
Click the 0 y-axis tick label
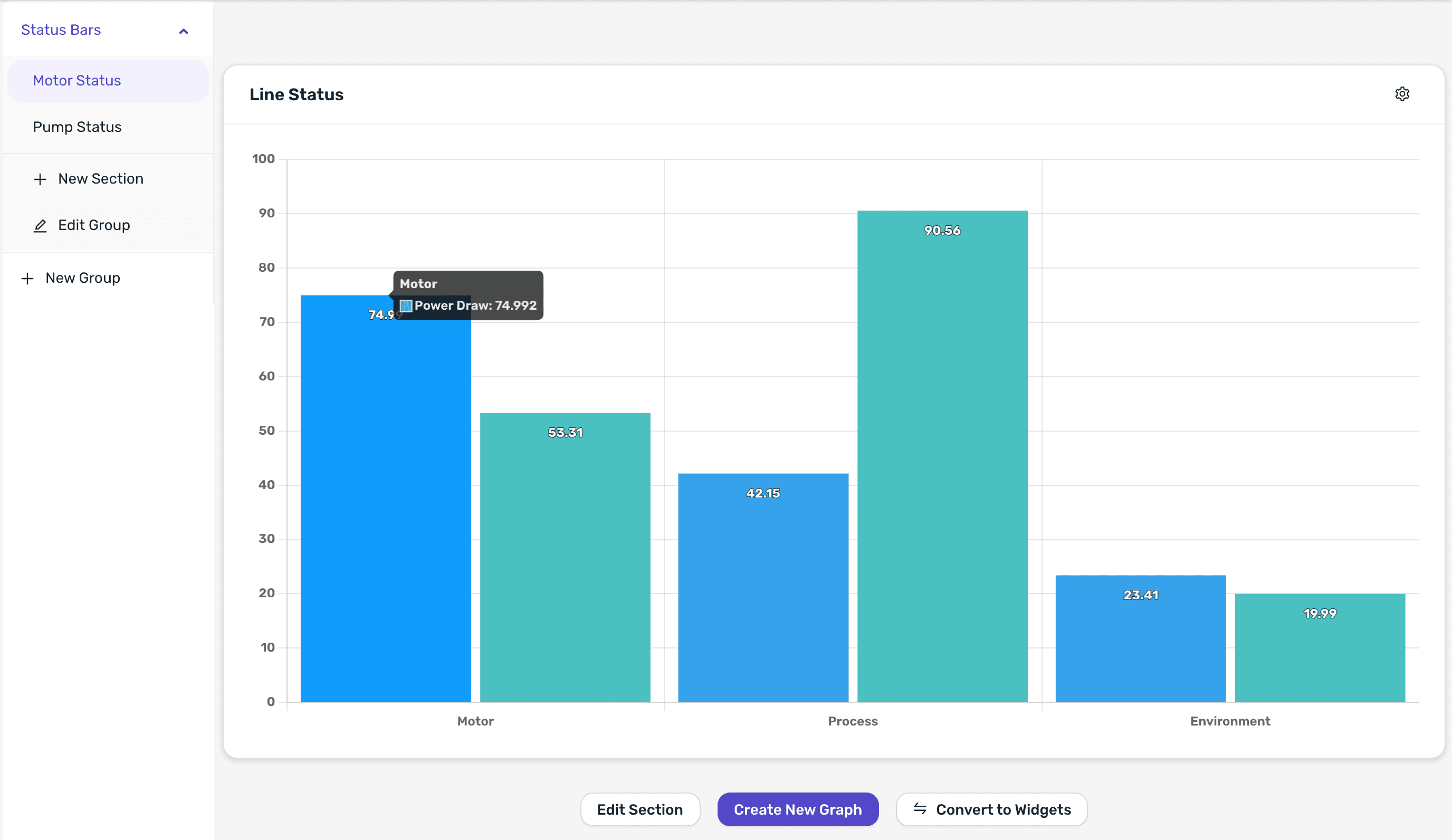pyautogui.click(x=271, y=702)
